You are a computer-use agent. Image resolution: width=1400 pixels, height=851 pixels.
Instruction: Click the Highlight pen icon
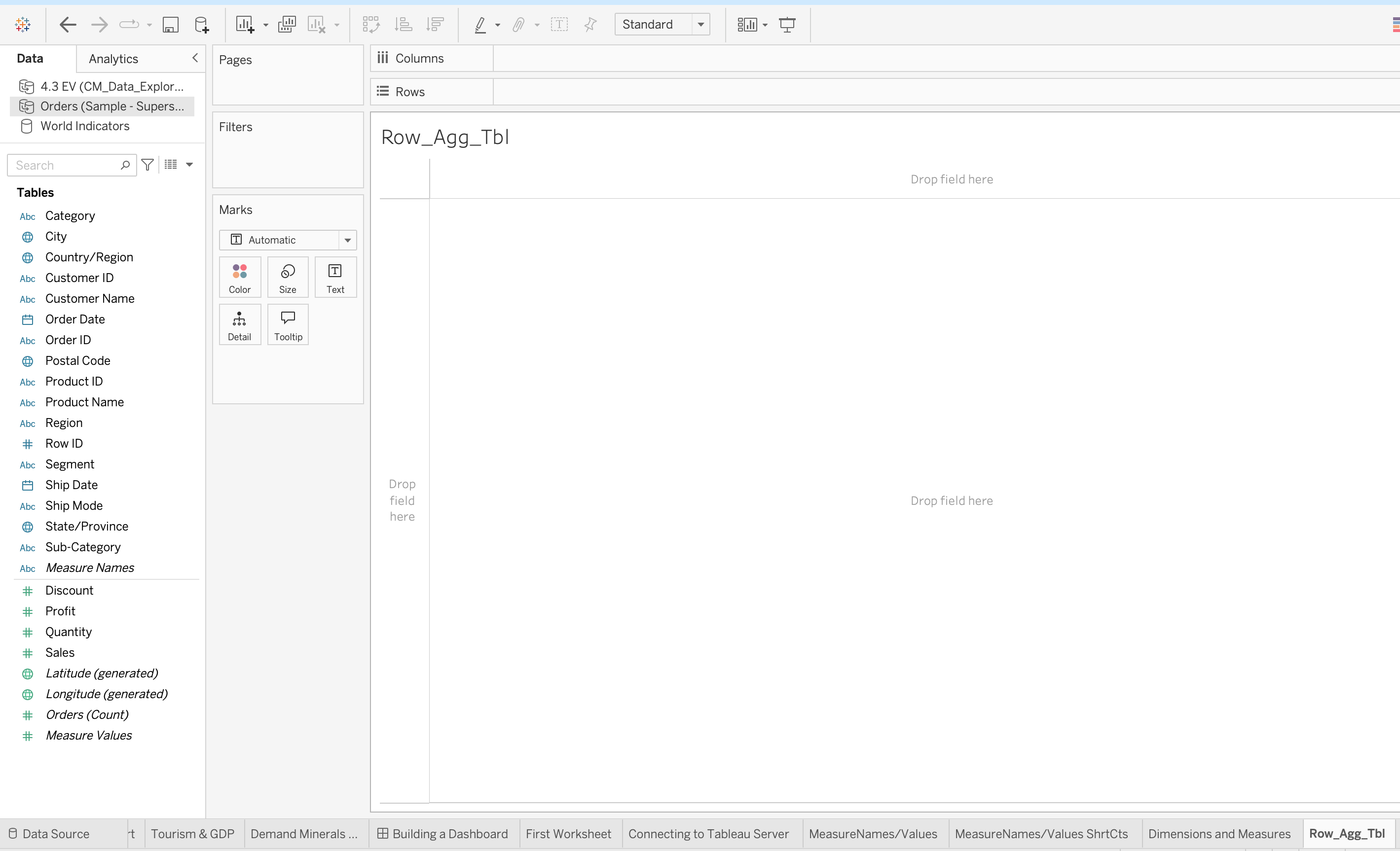point(480,25)
